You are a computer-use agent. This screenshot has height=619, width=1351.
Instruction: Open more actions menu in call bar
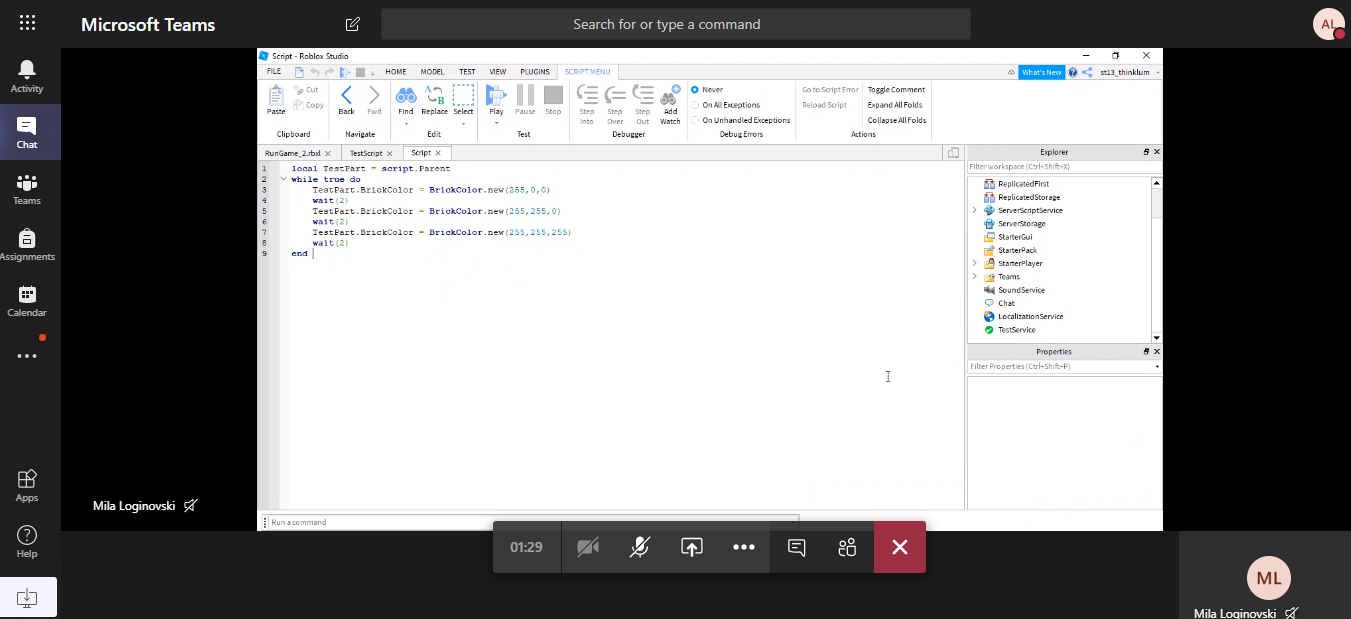tap(744, 547)
